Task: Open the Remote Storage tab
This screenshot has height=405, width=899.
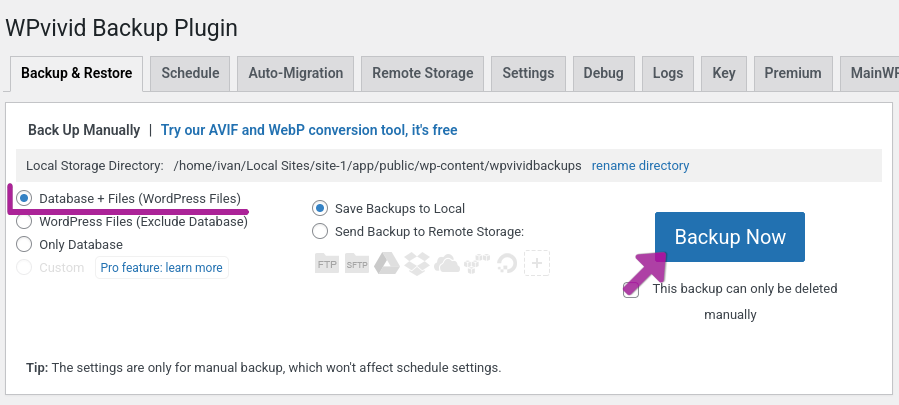Action: (x=423, y=73)
